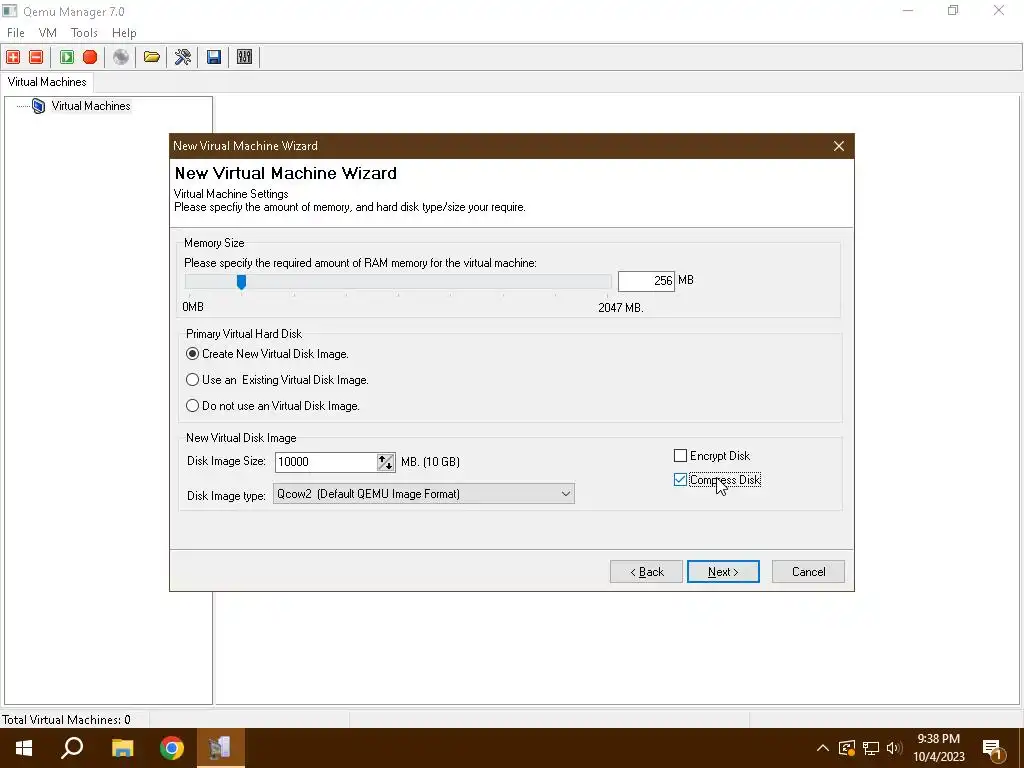Click the red minus delete VM icon
1024x768 pixels.
[x=37, y=57]
